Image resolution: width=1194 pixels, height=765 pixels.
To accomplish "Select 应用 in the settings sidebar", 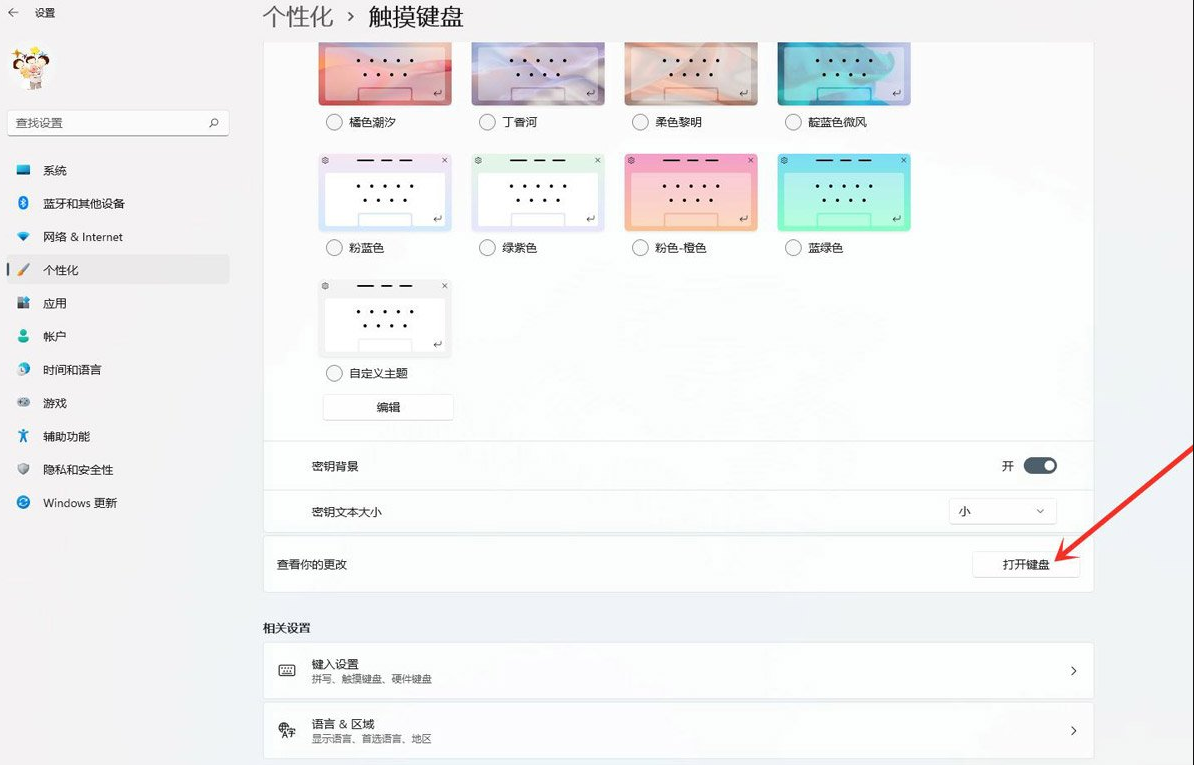I will click(23, 303).
